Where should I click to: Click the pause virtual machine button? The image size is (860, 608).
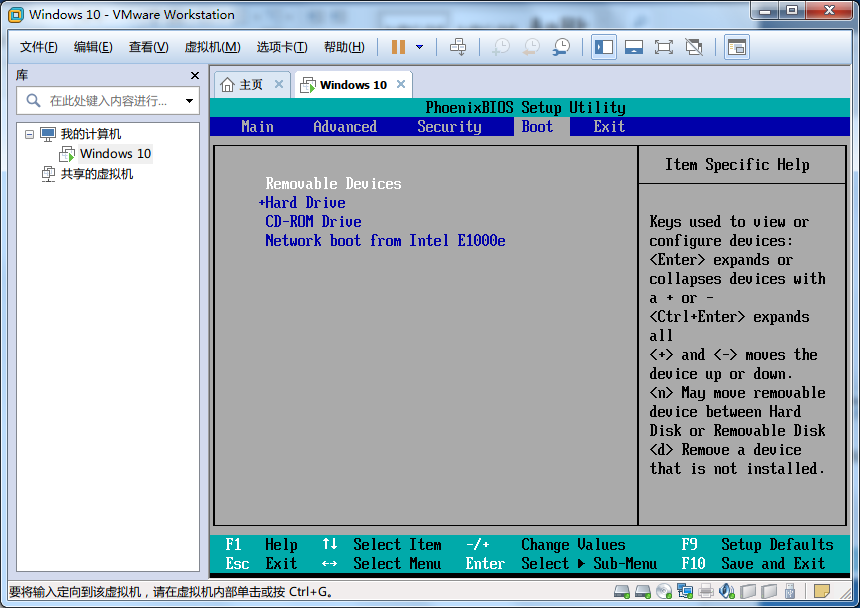(398, 47)
